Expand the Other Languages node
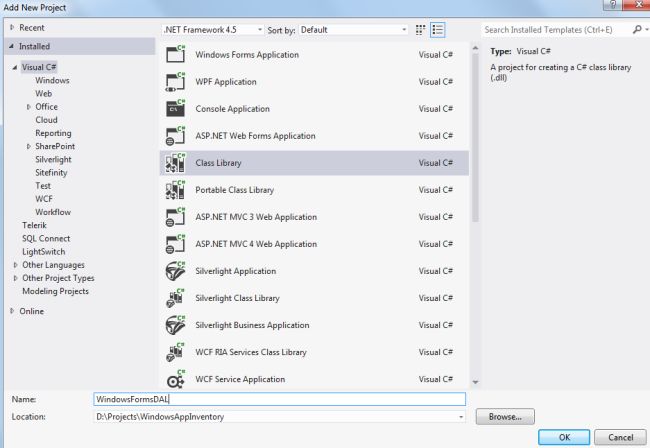The image size is (650, 448). pos(15,265)
